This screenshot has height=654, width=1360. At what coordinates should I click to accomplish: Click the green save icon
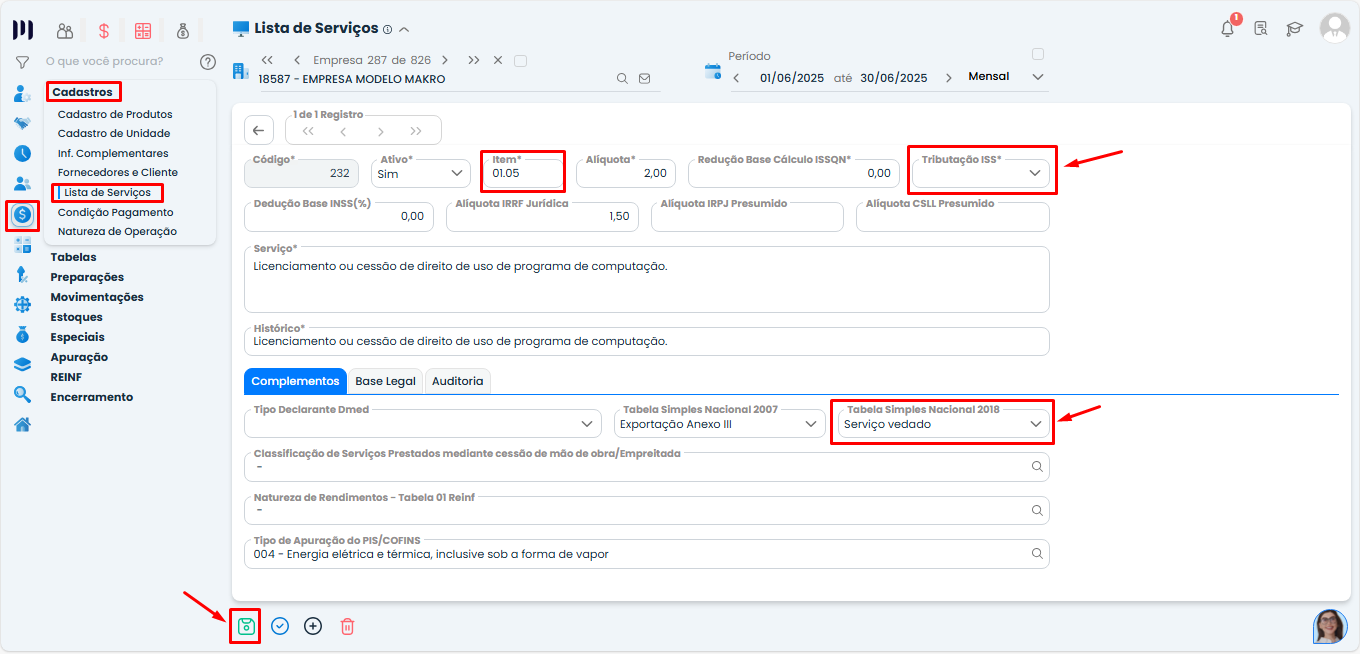(246, 627)
